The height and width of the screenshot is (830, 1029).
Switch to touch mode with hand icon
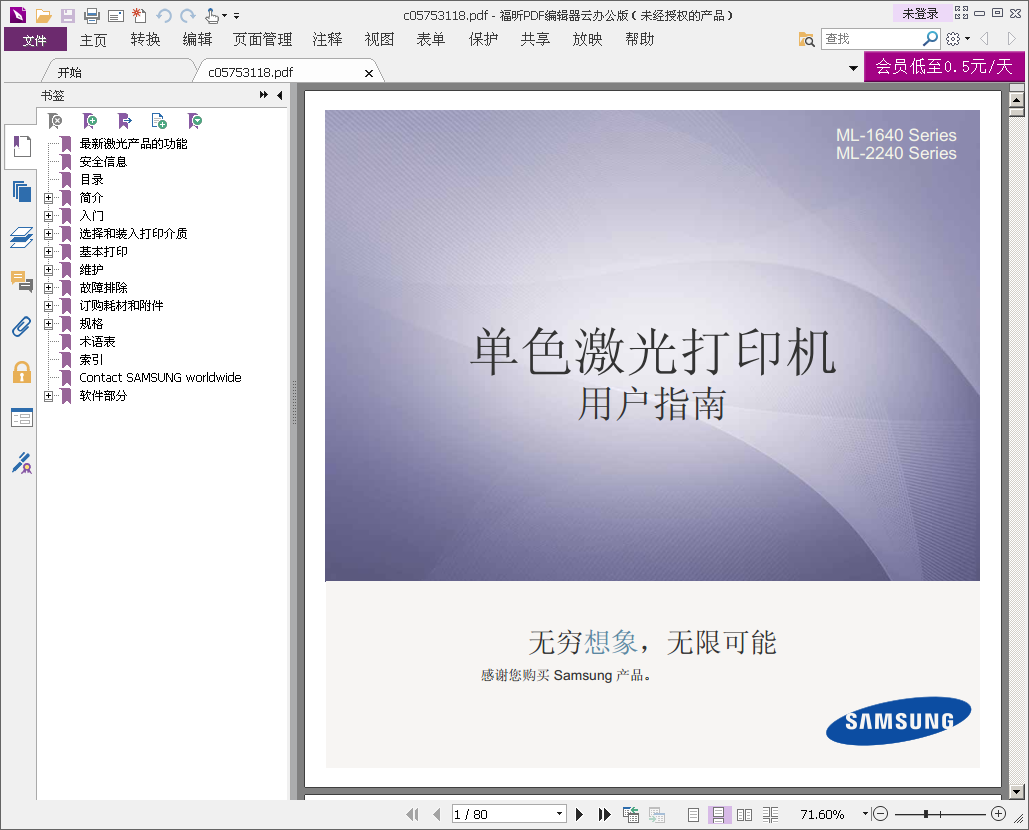tap(212, 15)
